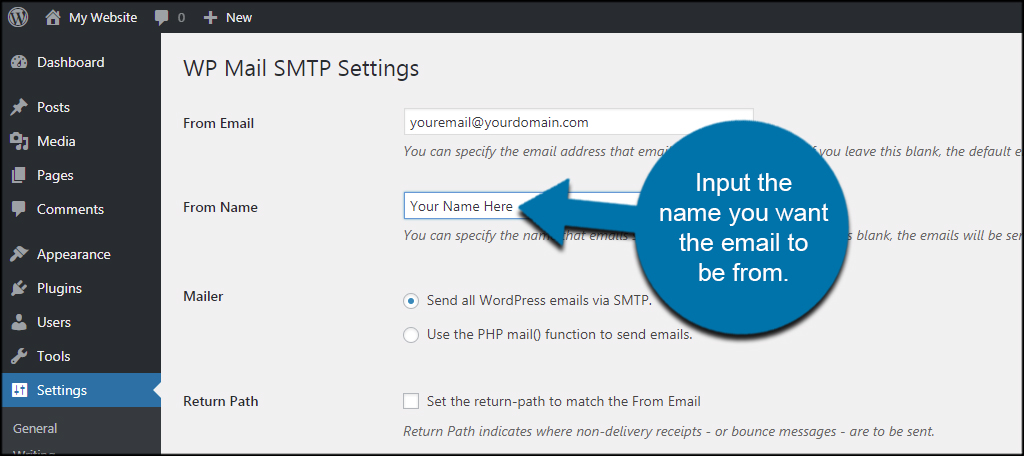The height and width of the screenshot is (456, 1024).
Task: Click the Comments bubble icon in sidebar
Action: pyautogui.click(x=20, y=210)
